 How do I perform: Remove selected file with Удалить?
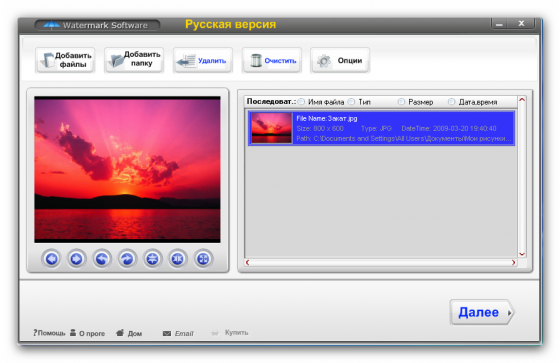click(203, 60)
